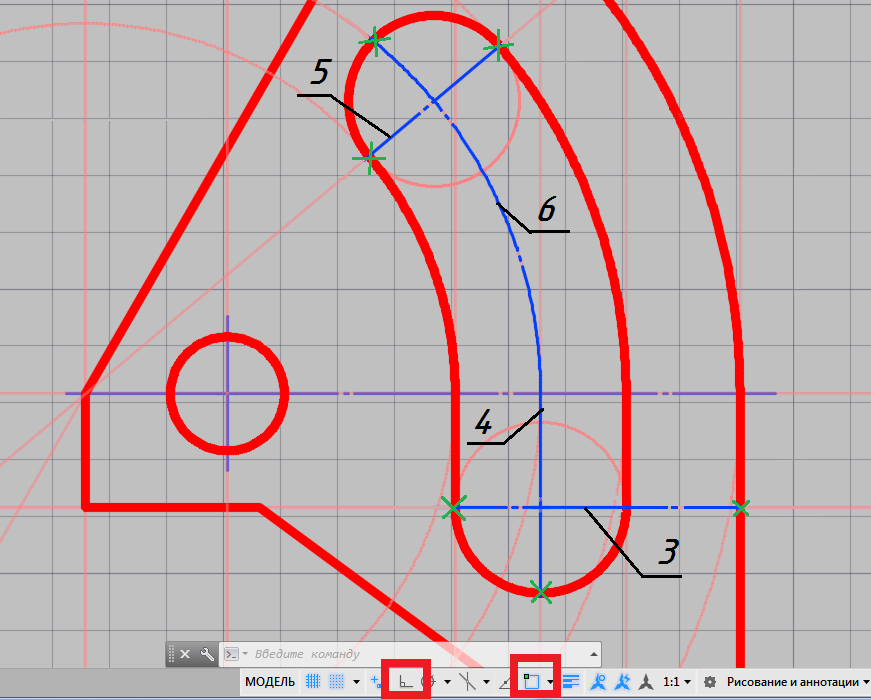Click the 2D object snap icon
Viewport: 871px width, 700px height.
click(532, 682)
